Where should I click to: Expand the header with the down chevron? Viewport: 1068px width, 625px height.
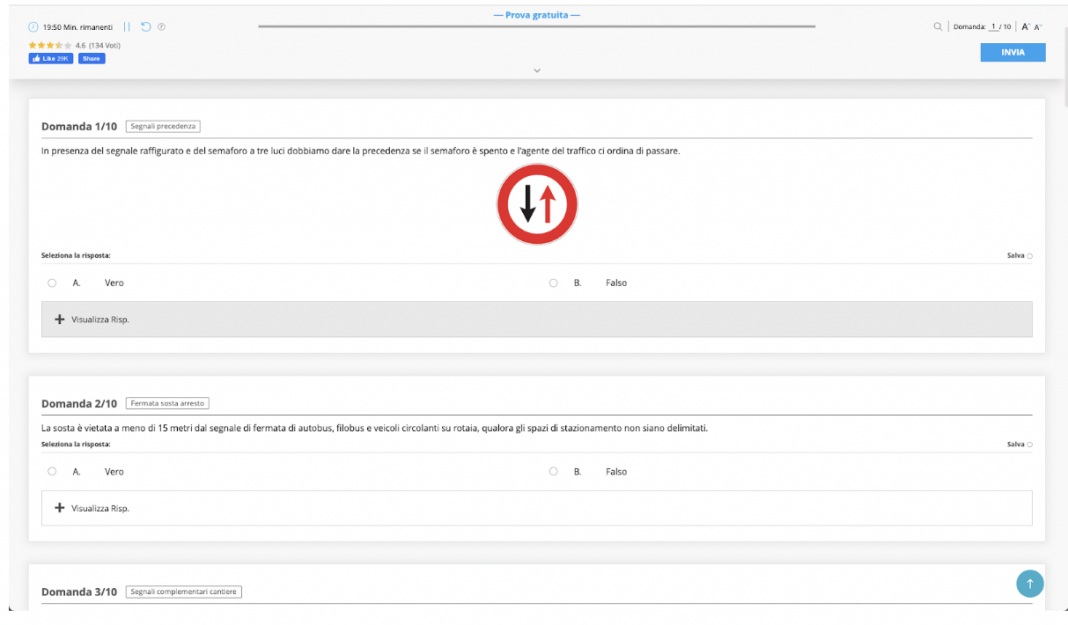[x=537, y=70]
